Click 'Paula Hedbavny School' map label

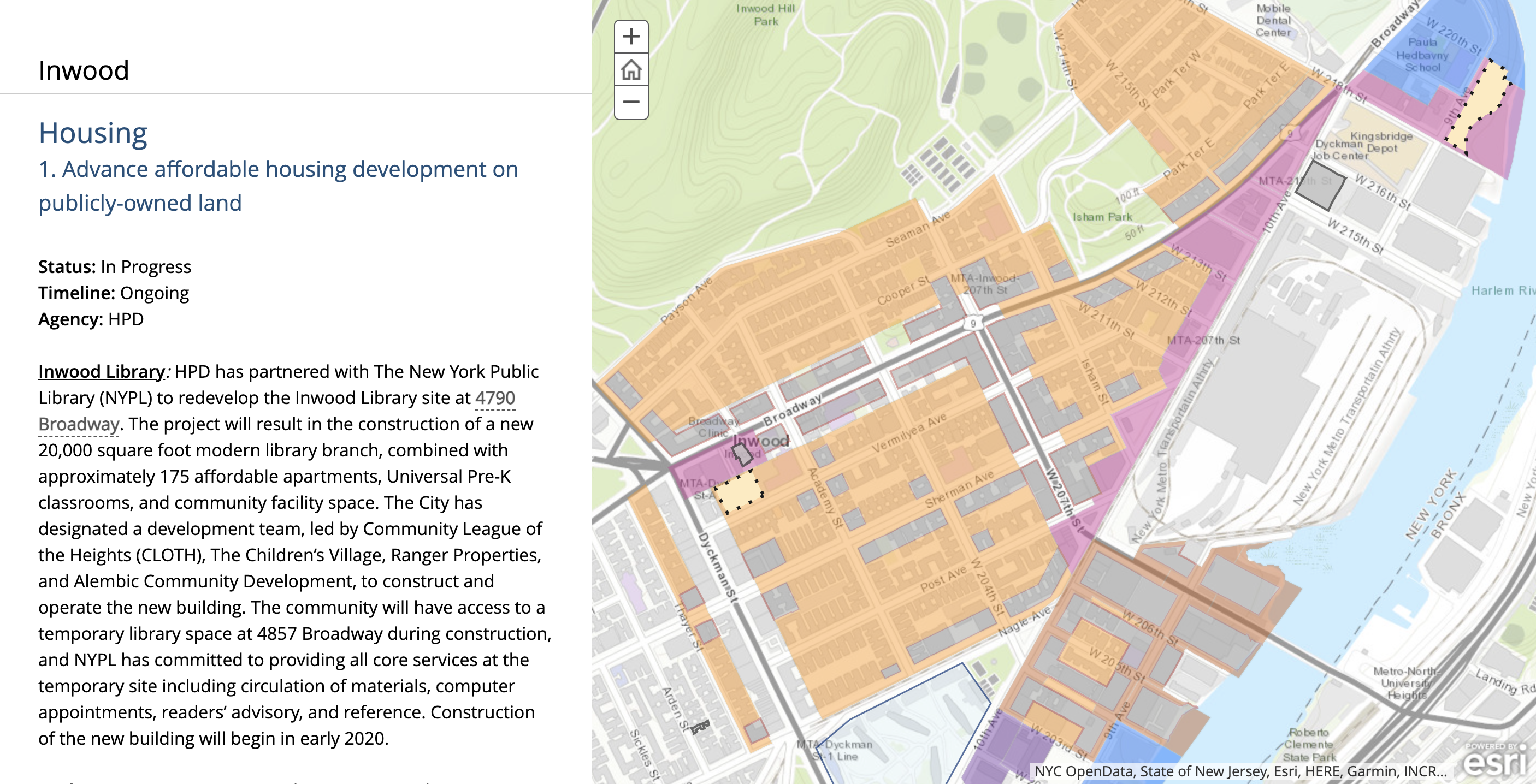(1422, 55)
